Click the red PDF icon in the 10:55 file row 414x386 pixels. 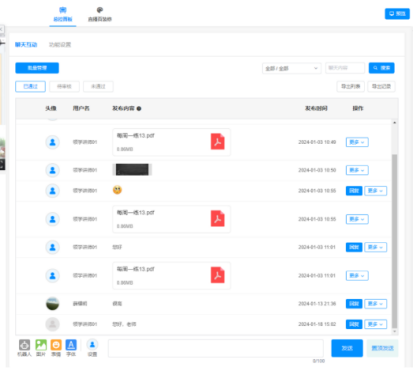pyautogui.click(x=218, y=219)
